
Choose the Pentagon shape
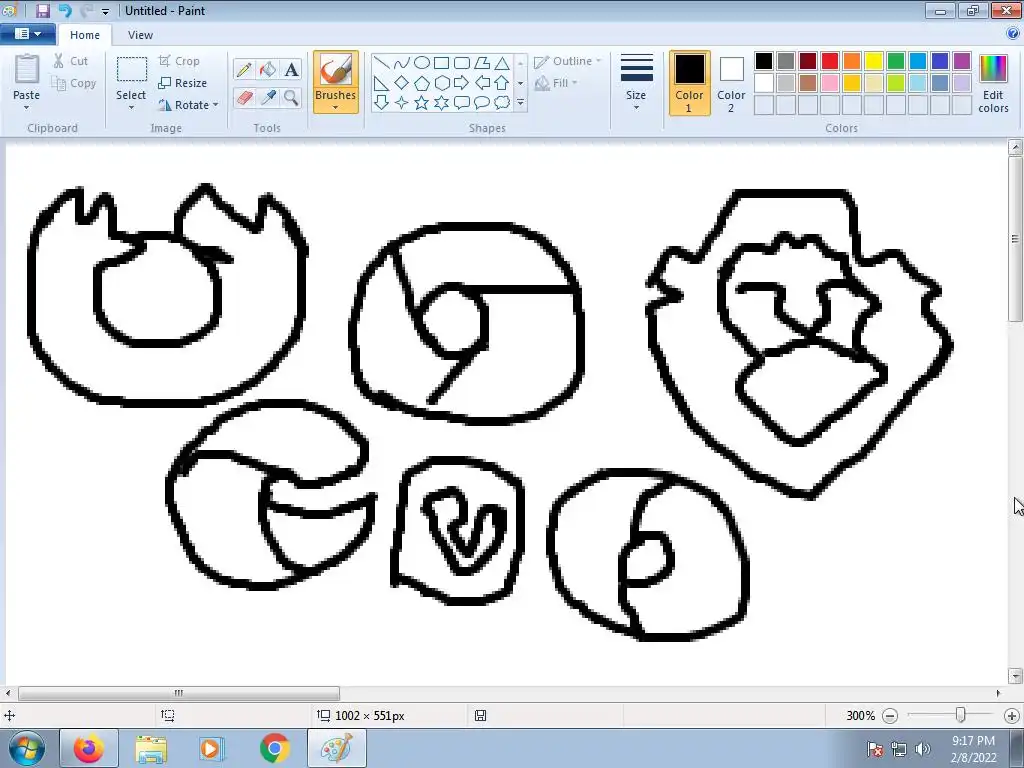pyautogui.click(x=422, y=83)
